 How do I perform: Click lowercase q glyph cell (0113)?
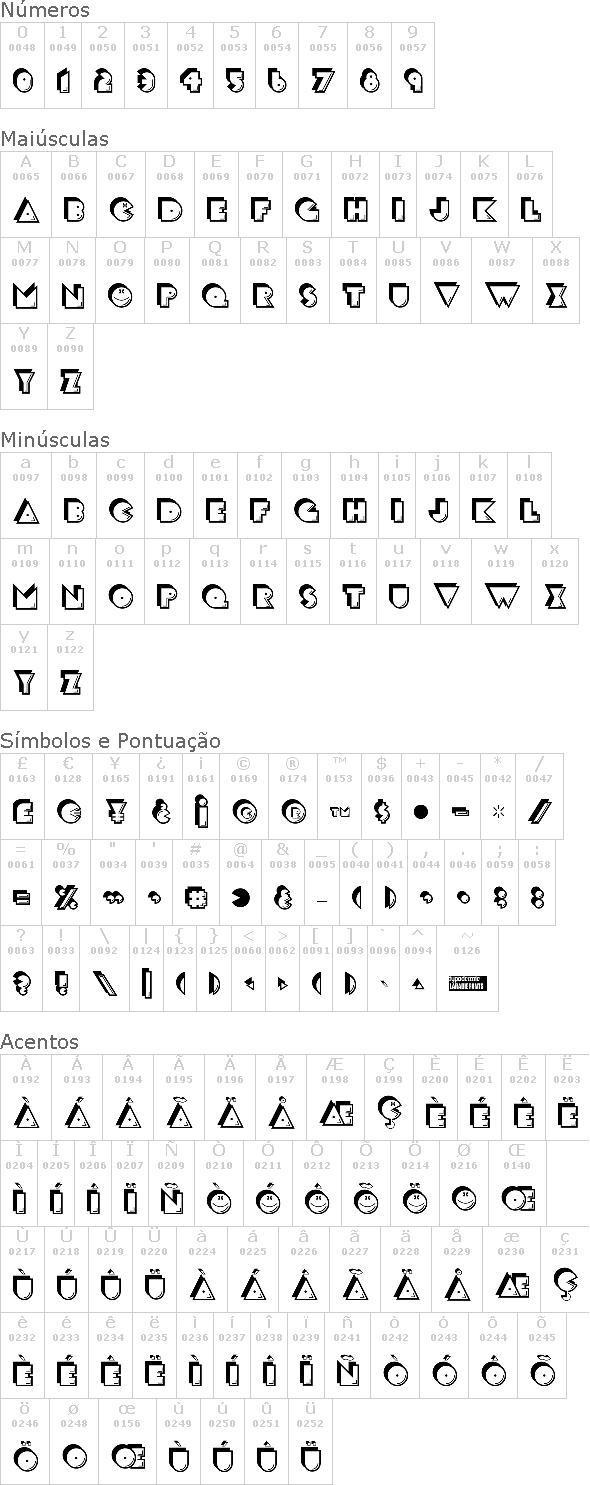tap(215, 581)
